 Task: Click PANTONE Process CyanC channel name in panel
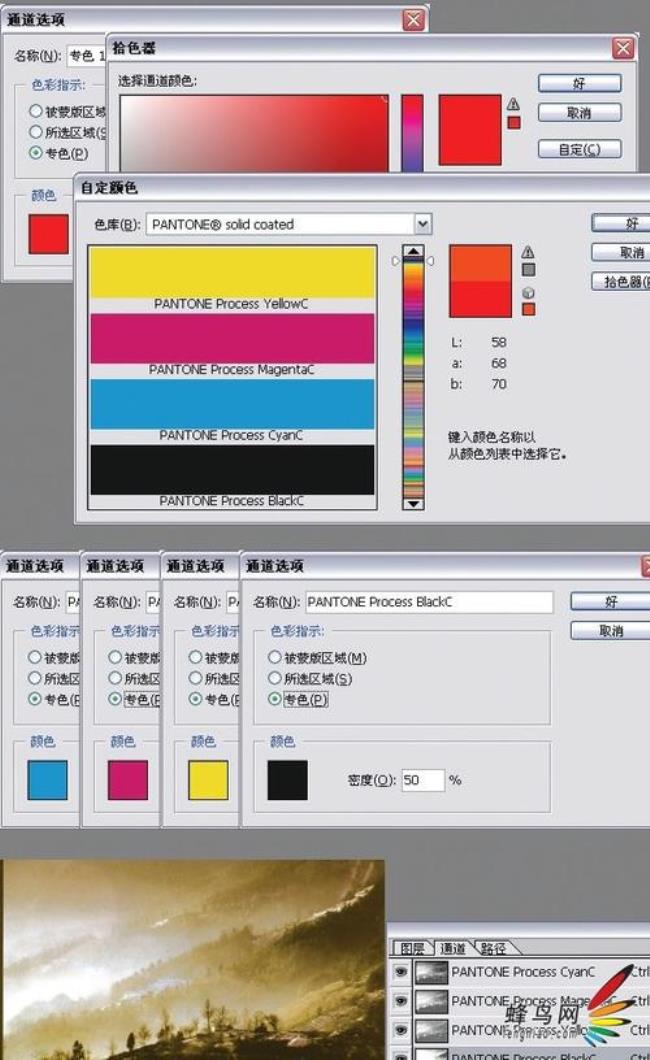pyautogui.click(x=523, y=971)
